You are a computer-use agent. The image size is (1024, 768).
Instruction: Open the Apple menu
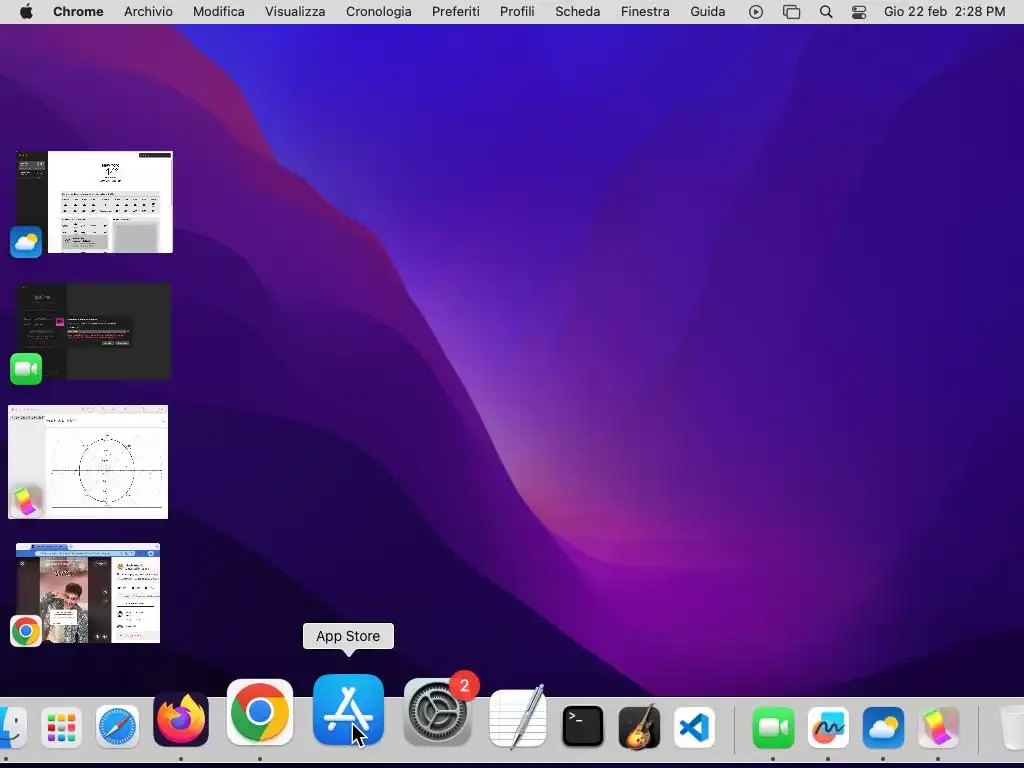click(x=26, y=12)
